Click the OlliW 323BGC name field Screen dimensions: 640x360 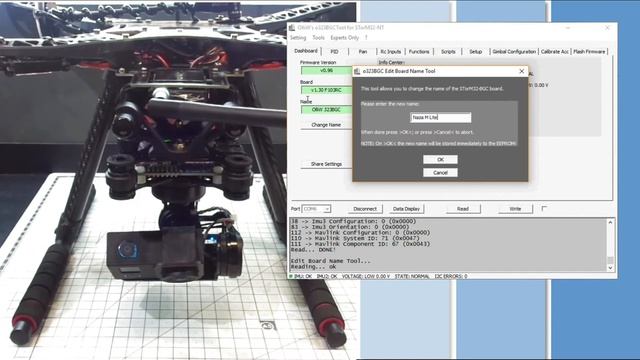326,109
